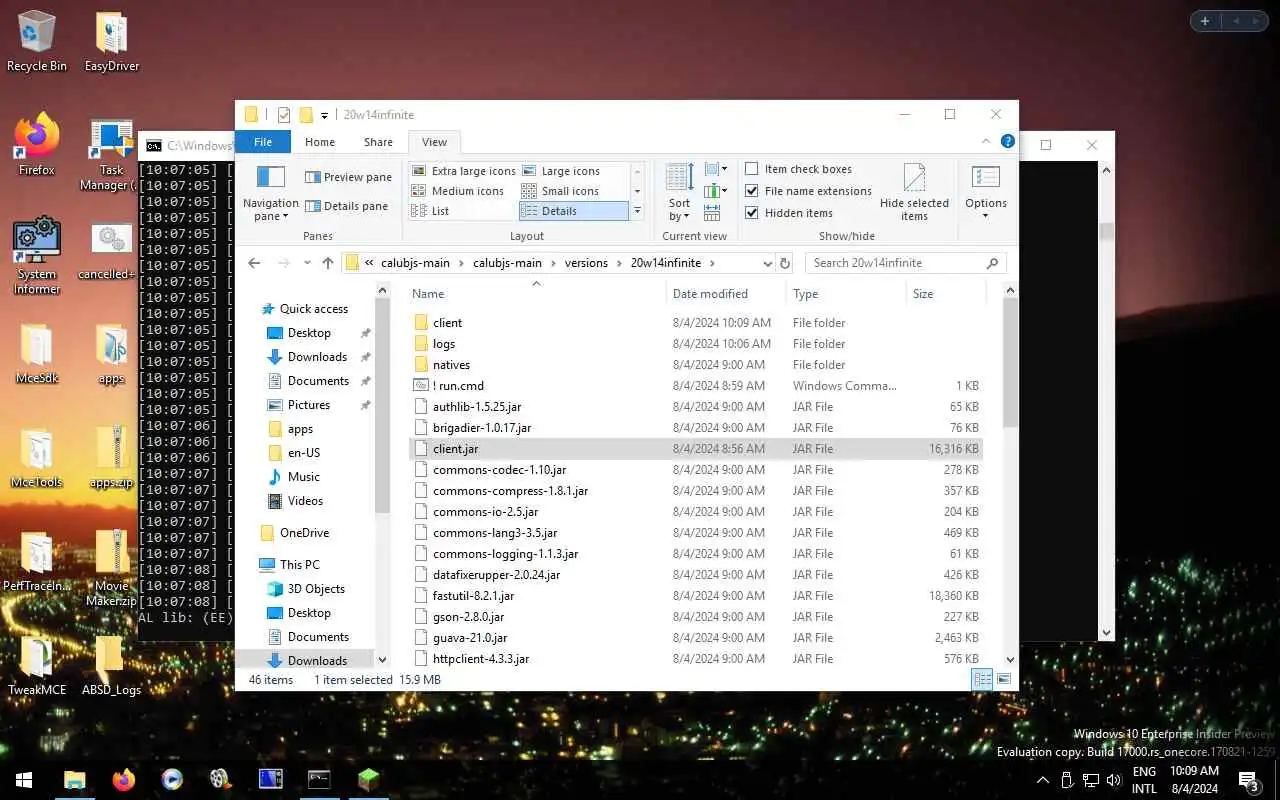Open Command Prompt taskbar button
The width and height of the screenshot is (1280, 800).
[319, 780]
